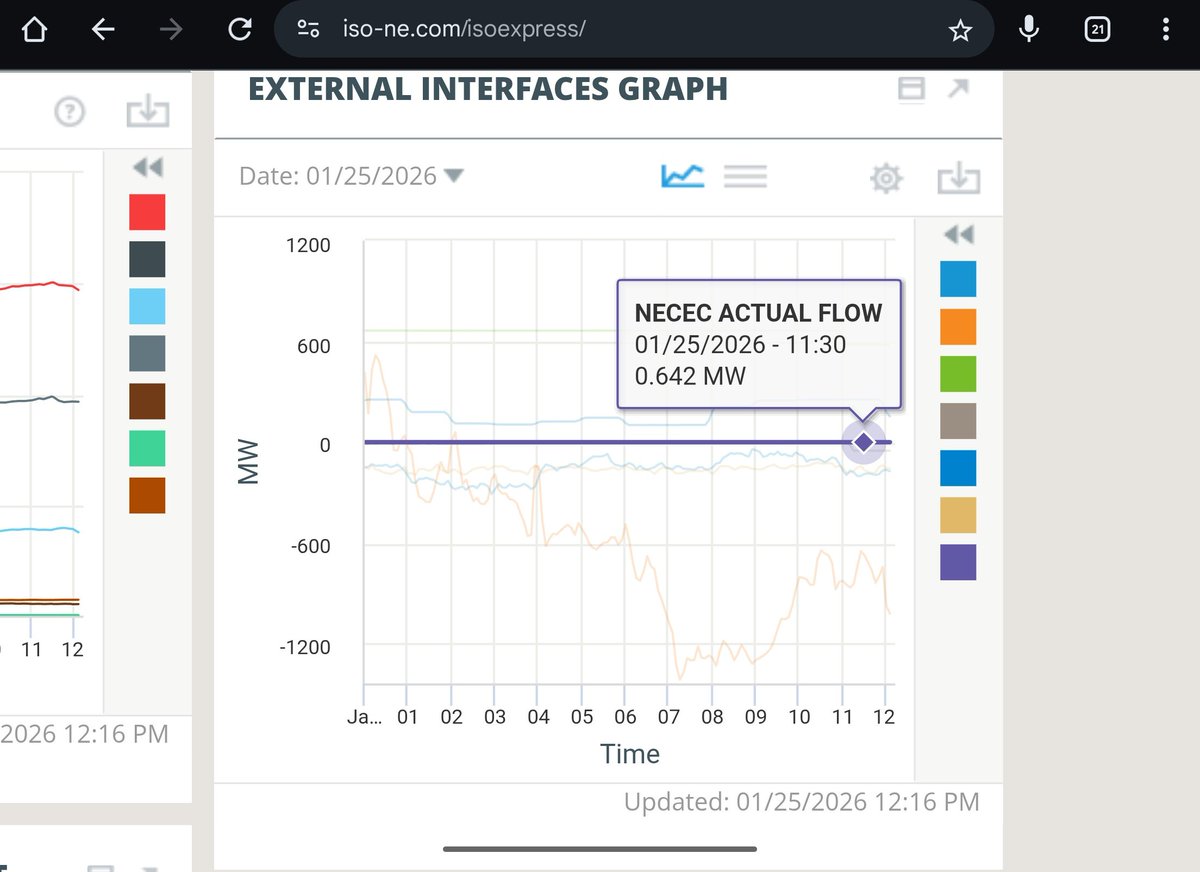Bookmark the page with the star
Image resolution: width=1200 pixels, height=872 pixels.
tap(960, 29)
